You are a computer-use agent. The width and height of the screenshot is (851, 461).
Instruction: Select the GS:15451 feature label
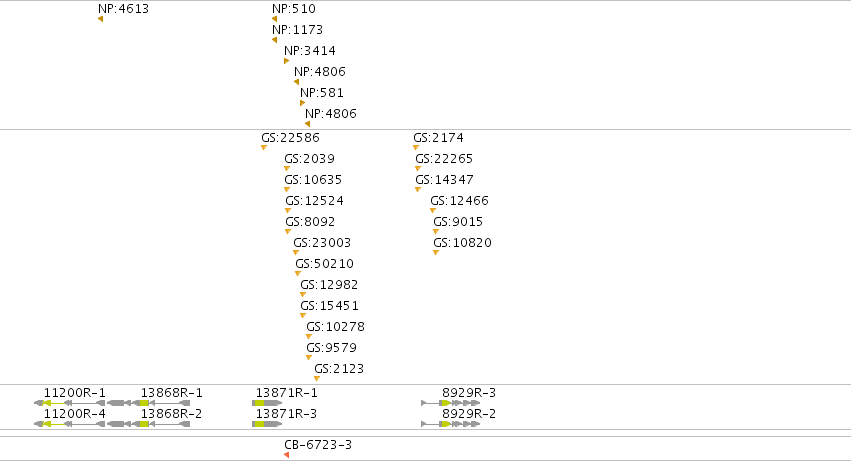click(x=329, y=306)
